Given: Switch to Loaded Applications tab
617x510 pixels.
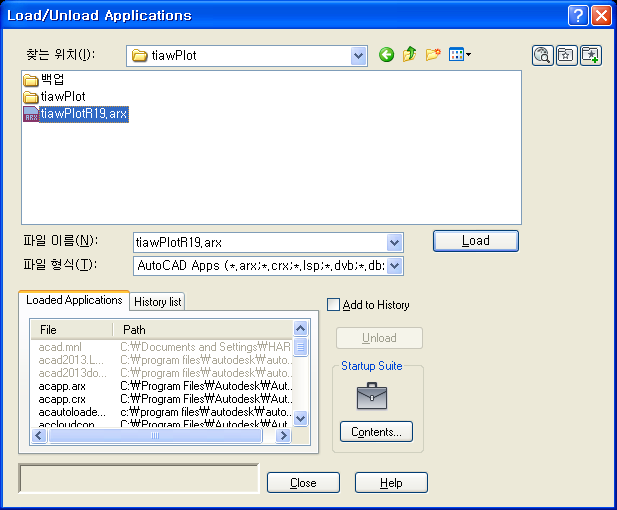Looking at the screenshot, I should point(74,300).
